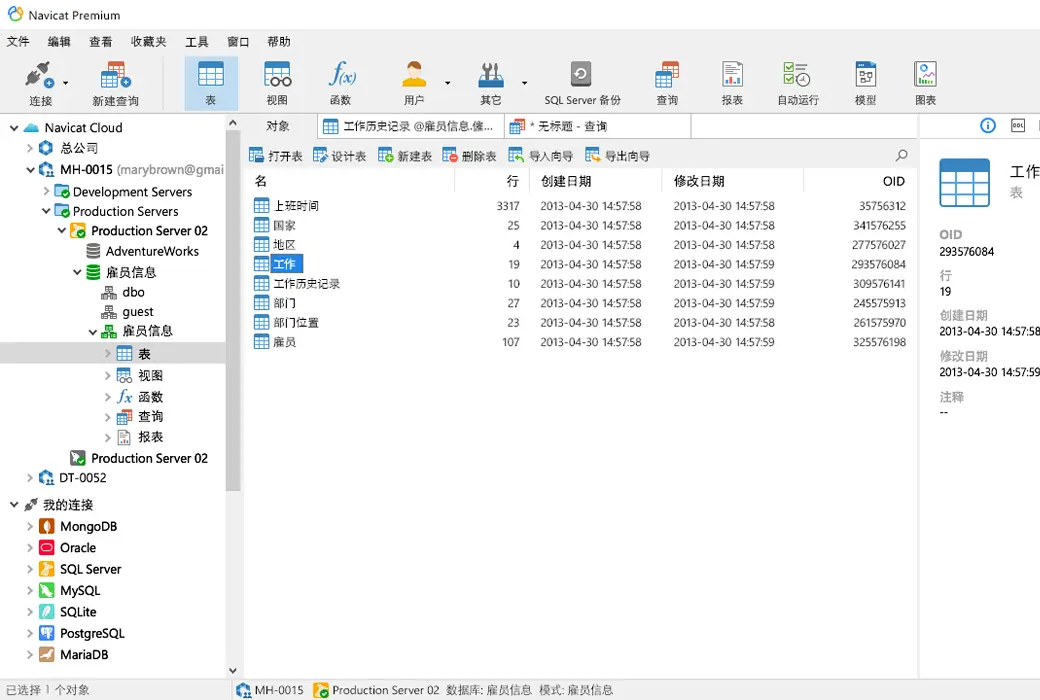Open the 模型 (Model) toolbar icon
The height and width of the screenshot is (700, 1040).
(x=866, y=84)
